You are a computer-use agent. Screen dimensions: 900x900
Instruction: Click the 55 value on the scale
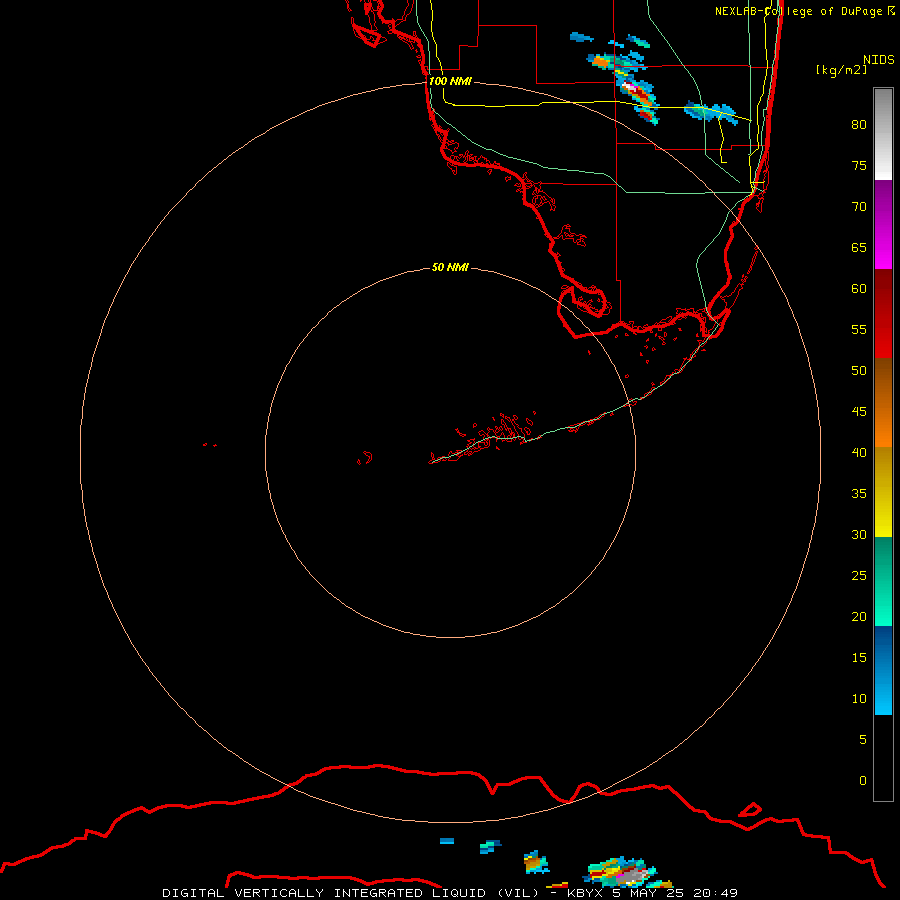859,329
